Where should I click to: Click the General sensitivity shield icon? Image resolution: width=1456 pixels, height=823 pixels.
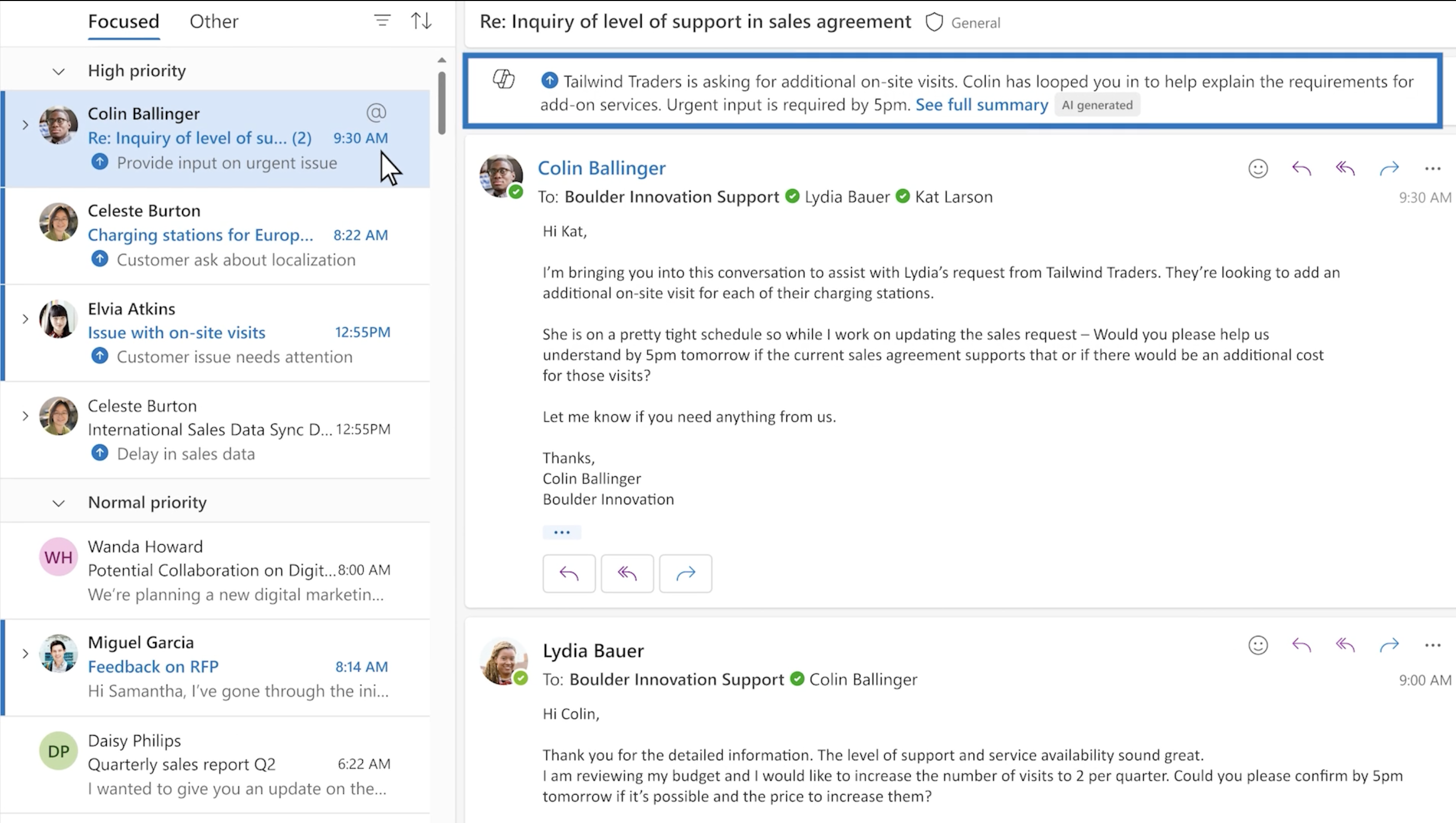point(934,22)
